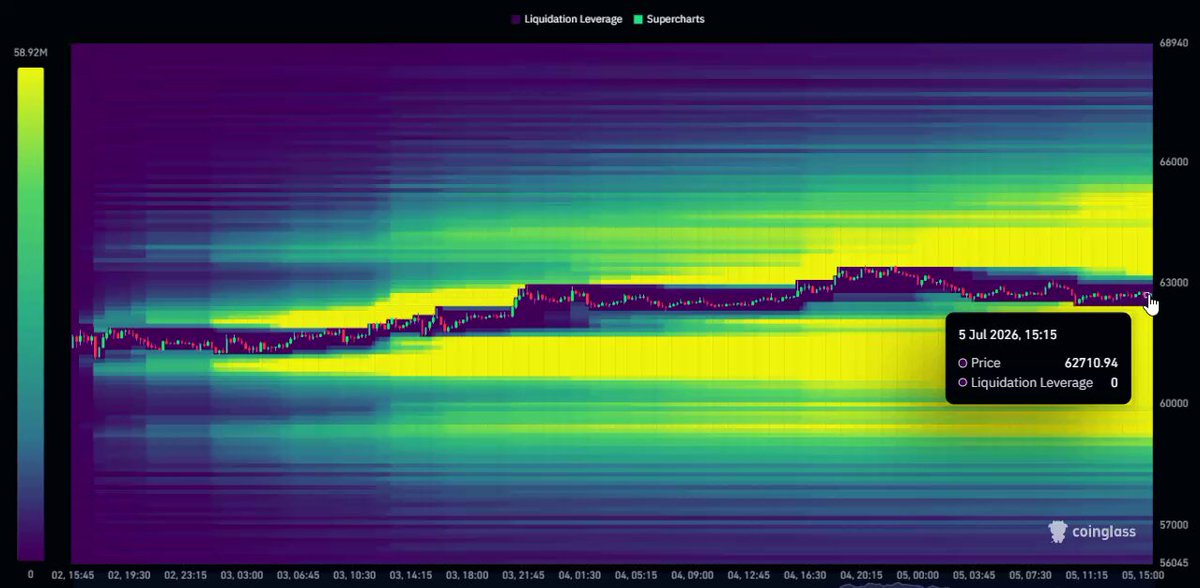Select the 68940 price axis label

click(1173, 44)
